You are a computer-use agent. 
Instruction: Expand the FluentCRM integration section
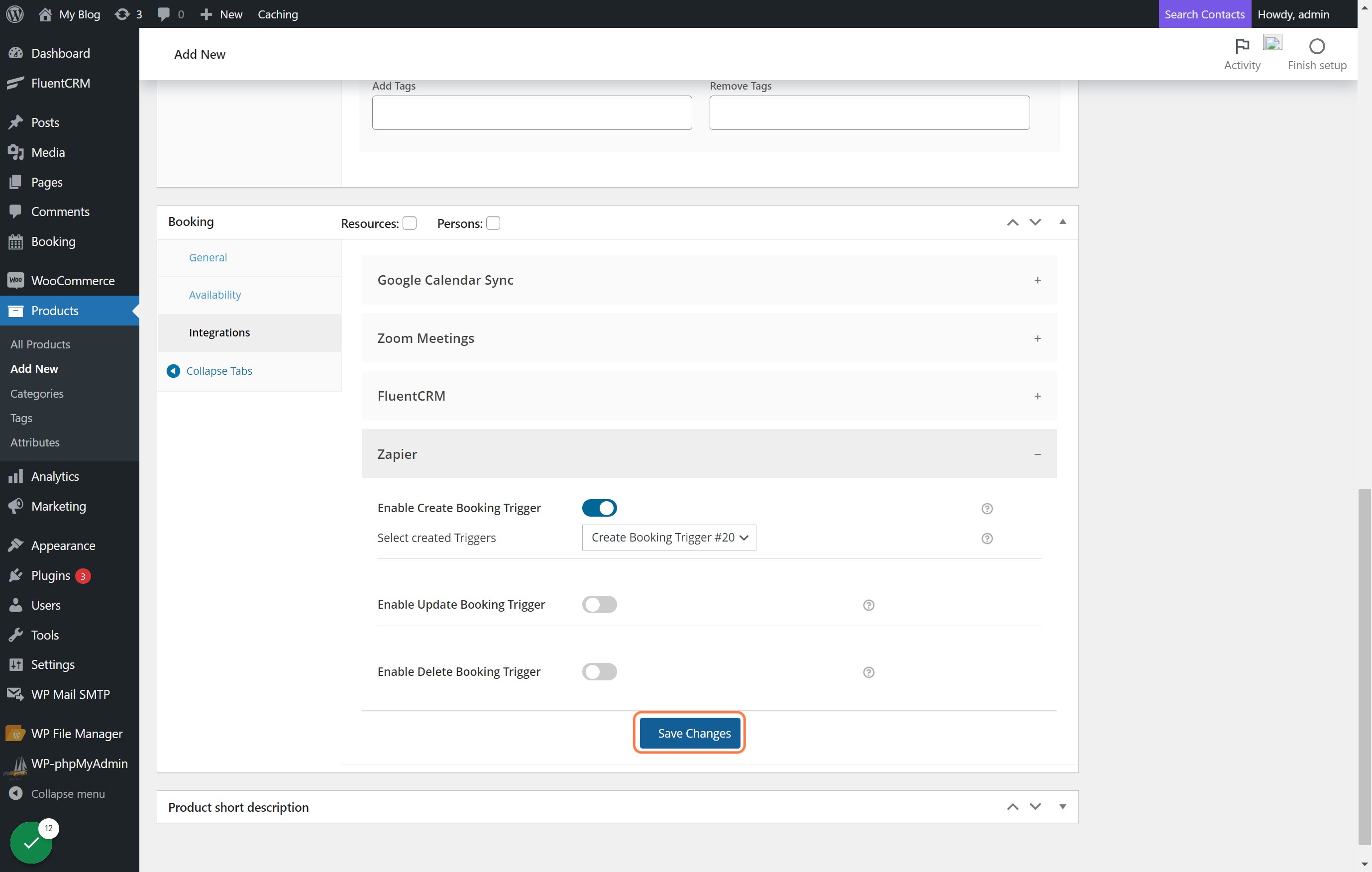pyautogui.click(x=709, y=396)
